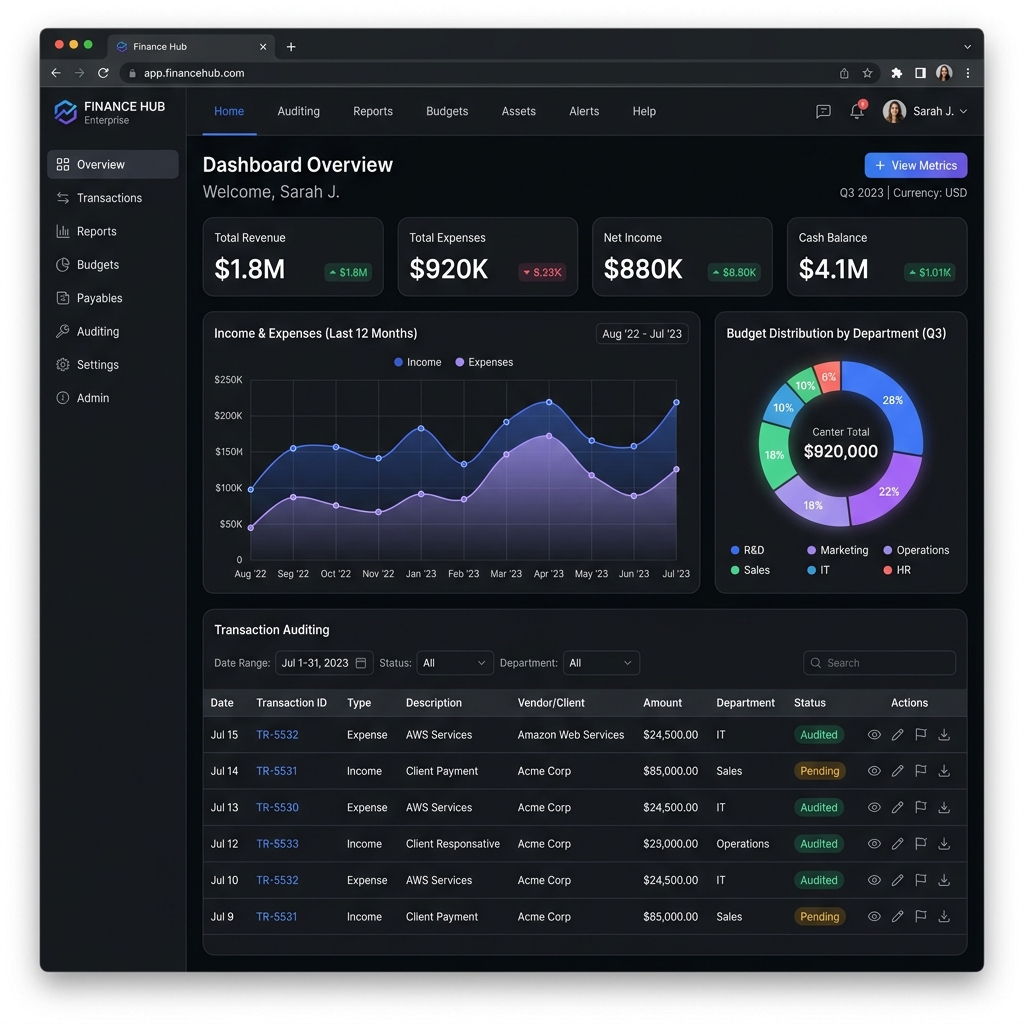Bookmark this page with the star icon
This screenshot has height=1024, width=1024.
pyautogui.click(x=867, y=73)
